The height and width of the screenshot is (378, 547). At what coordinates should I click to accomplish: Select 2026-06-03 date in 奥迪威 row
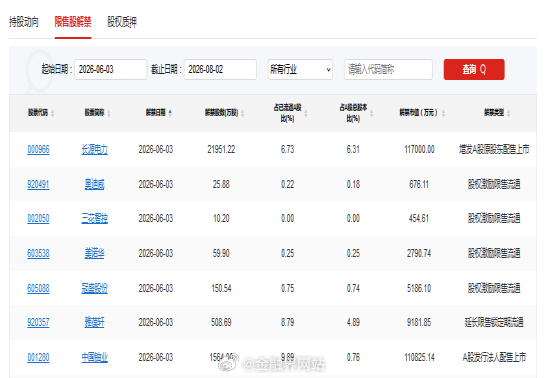[x=156, y=184]
